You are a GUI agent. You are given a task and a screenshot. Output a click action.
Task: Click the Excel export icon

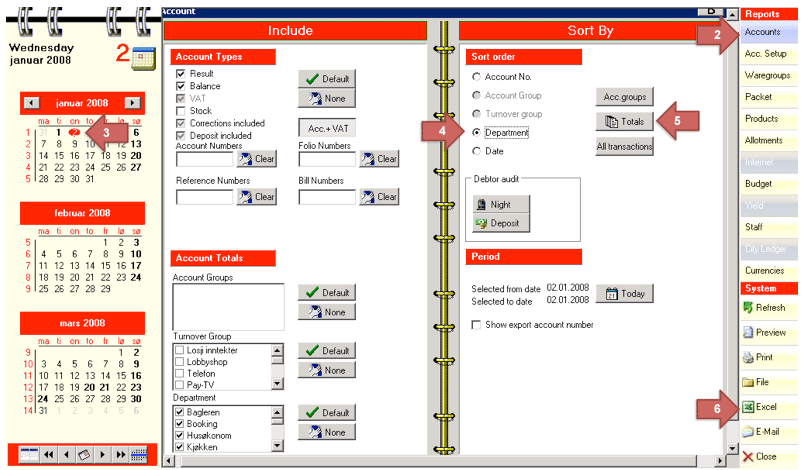click(x=750, y=408)
